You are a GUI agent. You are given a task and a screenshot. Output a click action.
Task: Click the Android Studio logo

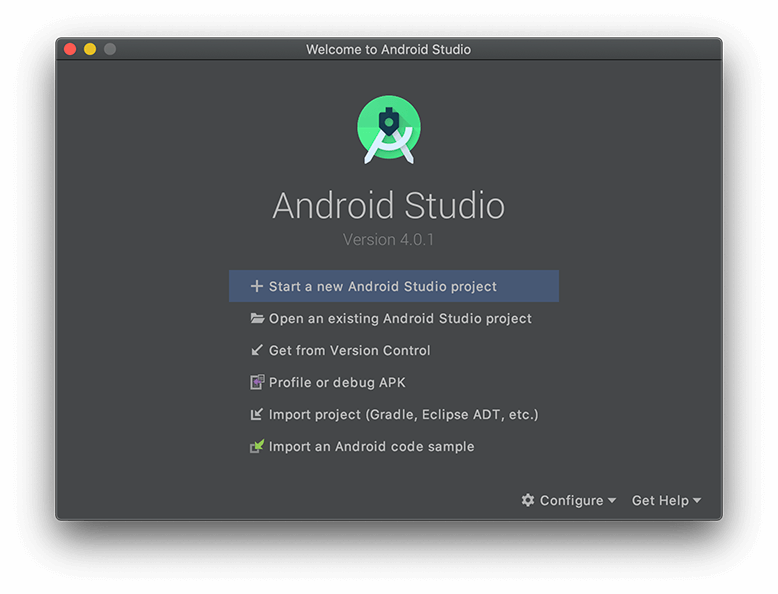[x=389, y=130]
